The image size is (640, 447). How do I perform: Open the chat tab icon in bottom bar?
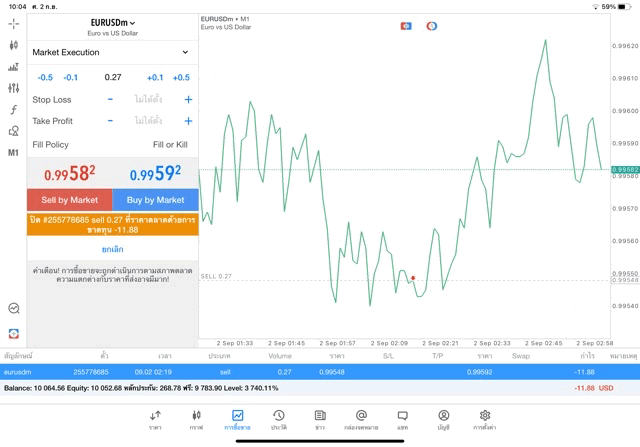pos(402,420)
